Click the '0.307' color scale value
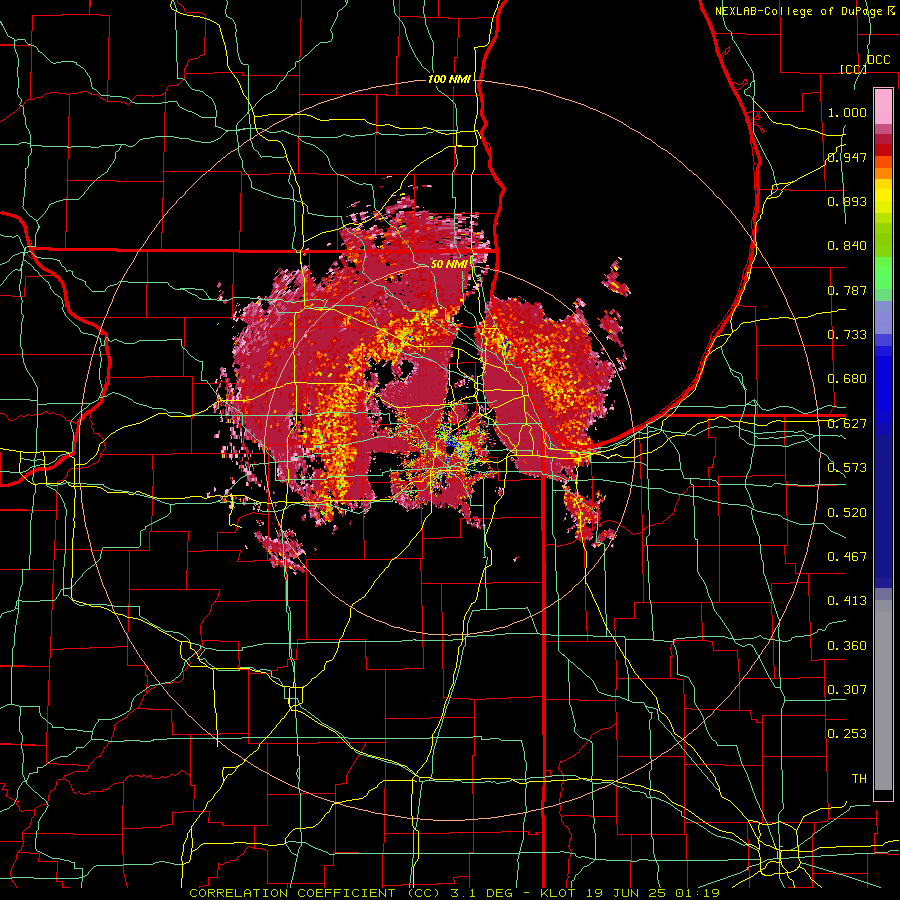 pyautogui.click(x=847, y=690)
